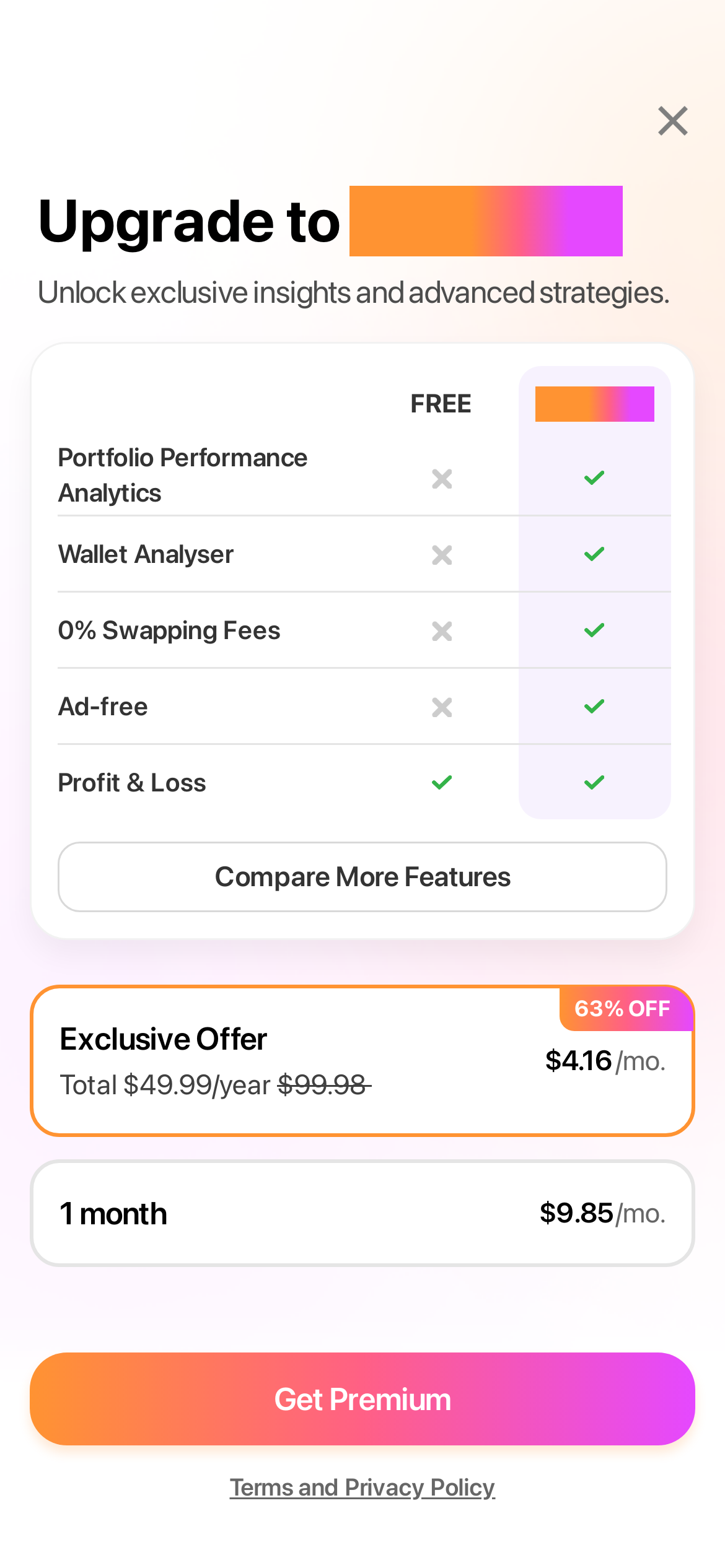Close the upgrade screen with X icon
The height and width of the screenshot is (1568, 725).
(x=673, y=121)
